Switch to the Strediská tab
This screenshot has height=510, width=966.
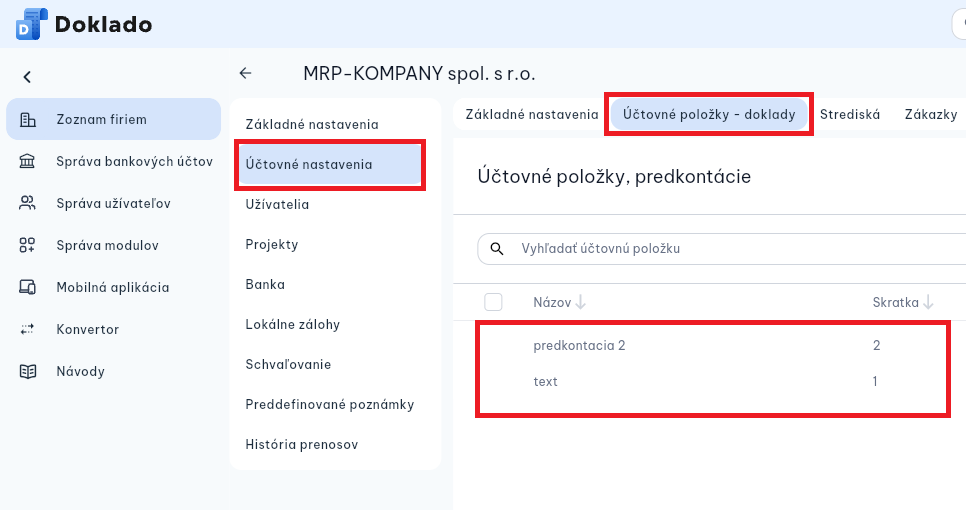[850, 114]
